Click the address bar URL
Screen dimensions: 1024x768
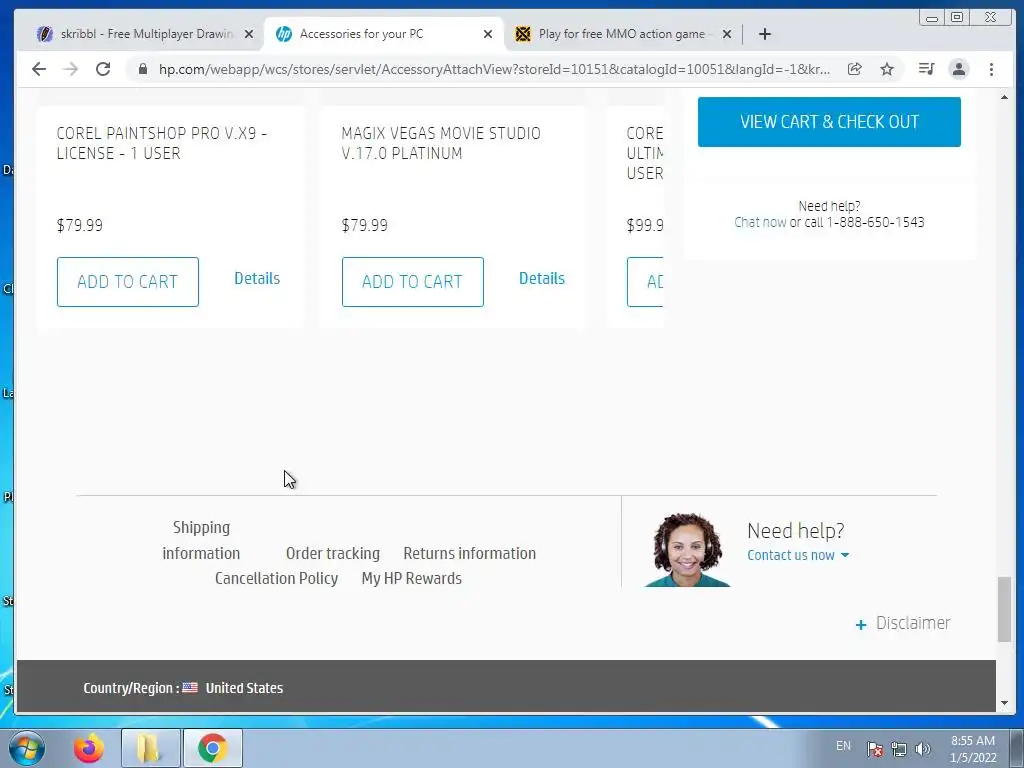tap(494, 69)
